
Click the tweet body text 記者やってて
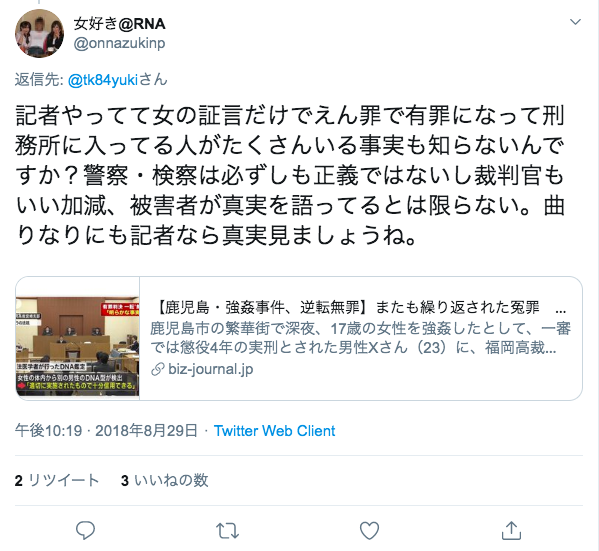pyautogui.click(x=290, y=175)
